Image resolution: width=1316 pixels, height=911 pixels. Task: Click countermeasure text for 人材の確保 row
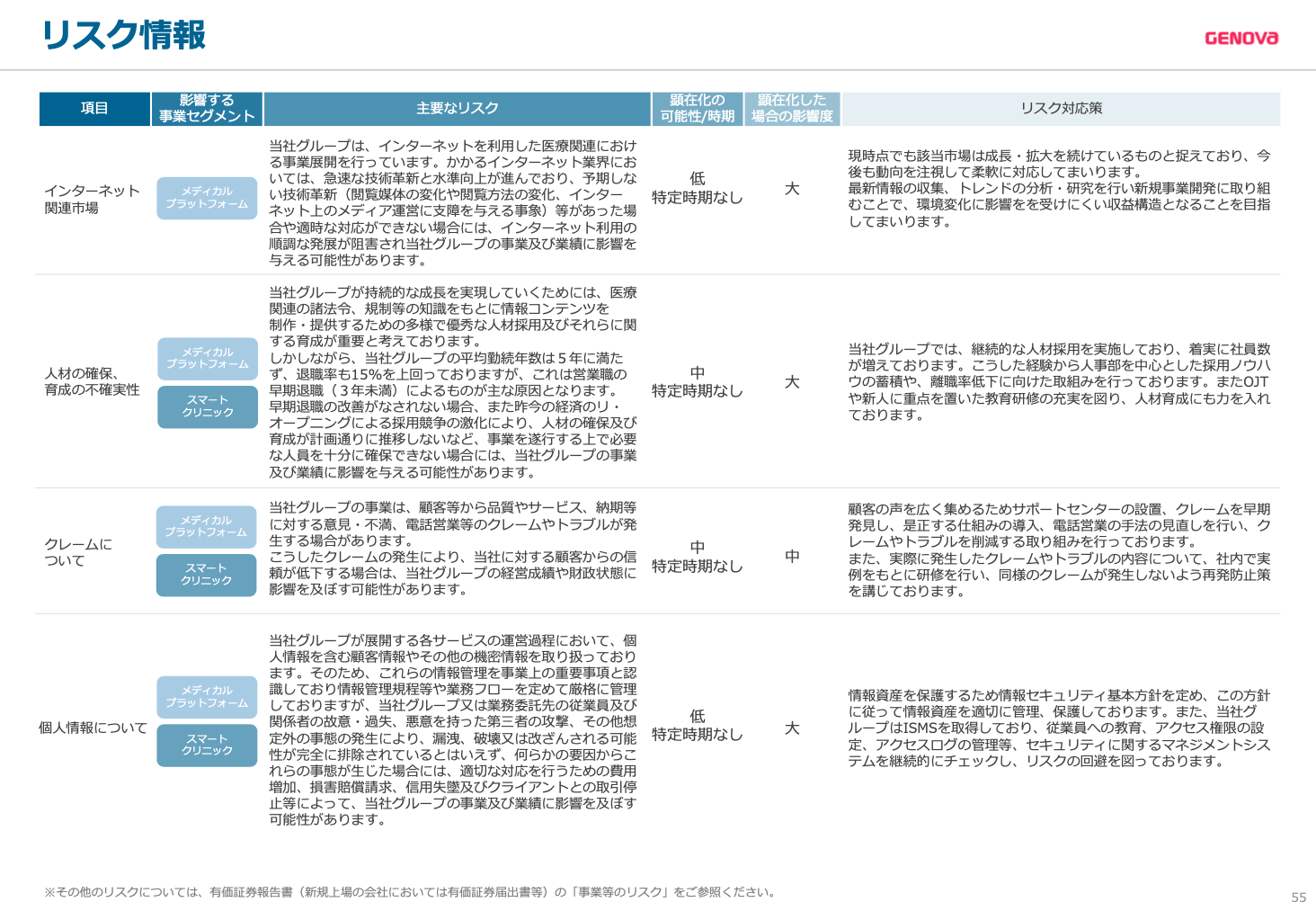click(x=1059, y=382)
